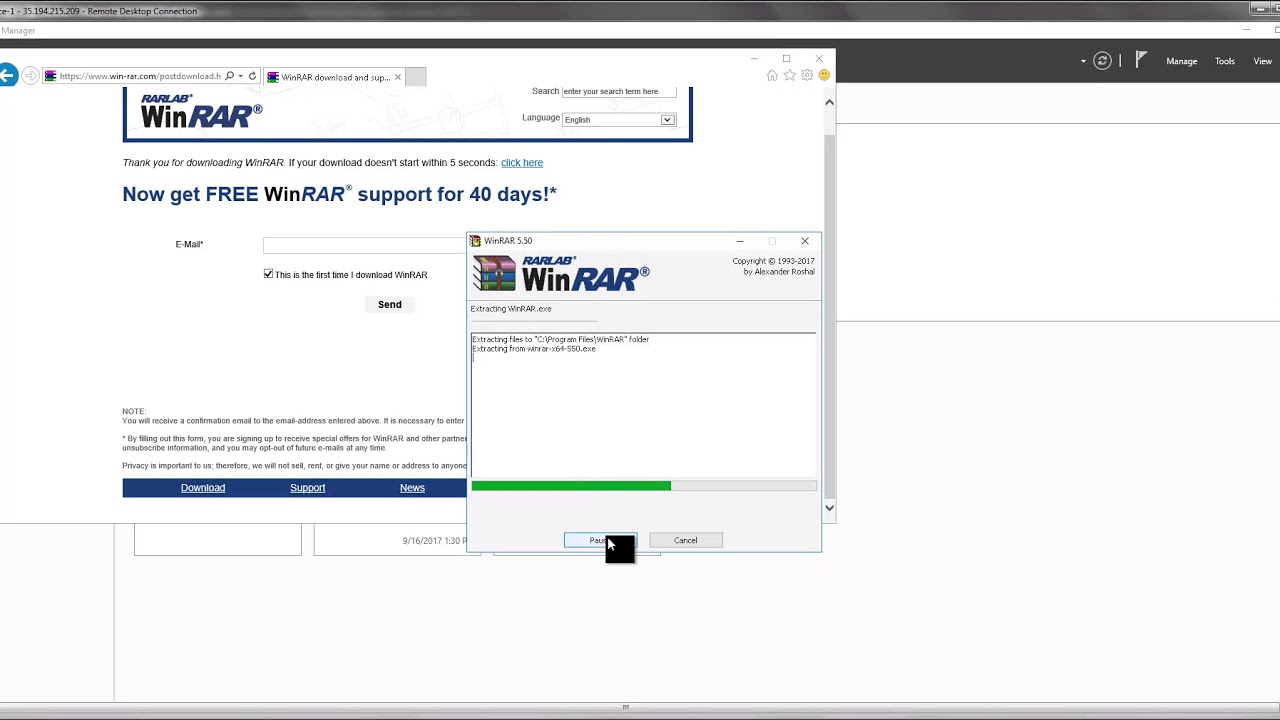Viewport: 1280px width, 720px height.
Task: Click 'Extracting files to C:\Program Files\WinRAR' line
Action: coord(561,339)
